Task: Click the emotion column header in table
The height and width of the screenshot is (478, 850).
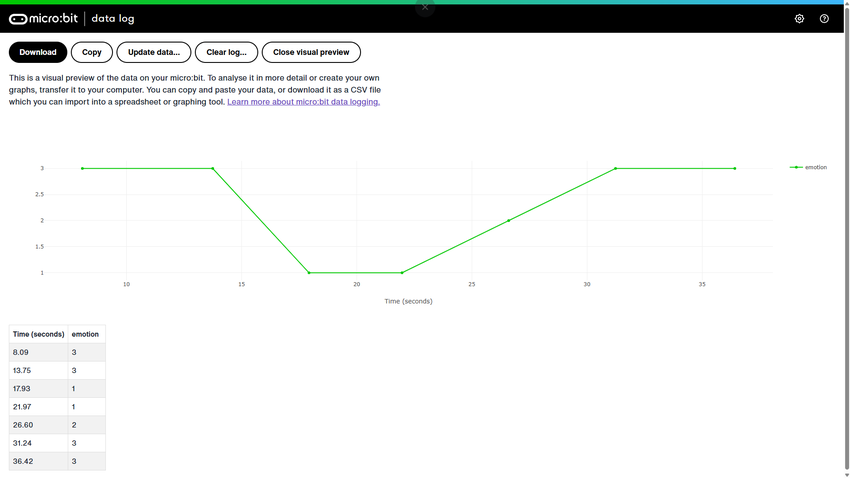Action: click(86, 334)
